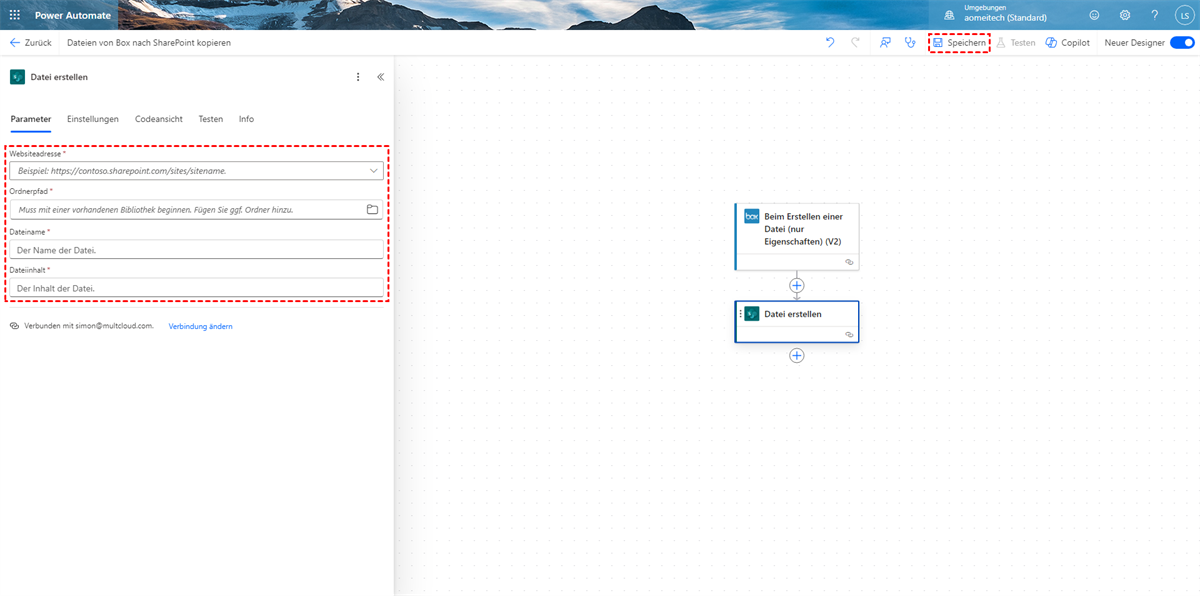Click the Testen flask button

pyautogui.click(x=1015, y=43)
